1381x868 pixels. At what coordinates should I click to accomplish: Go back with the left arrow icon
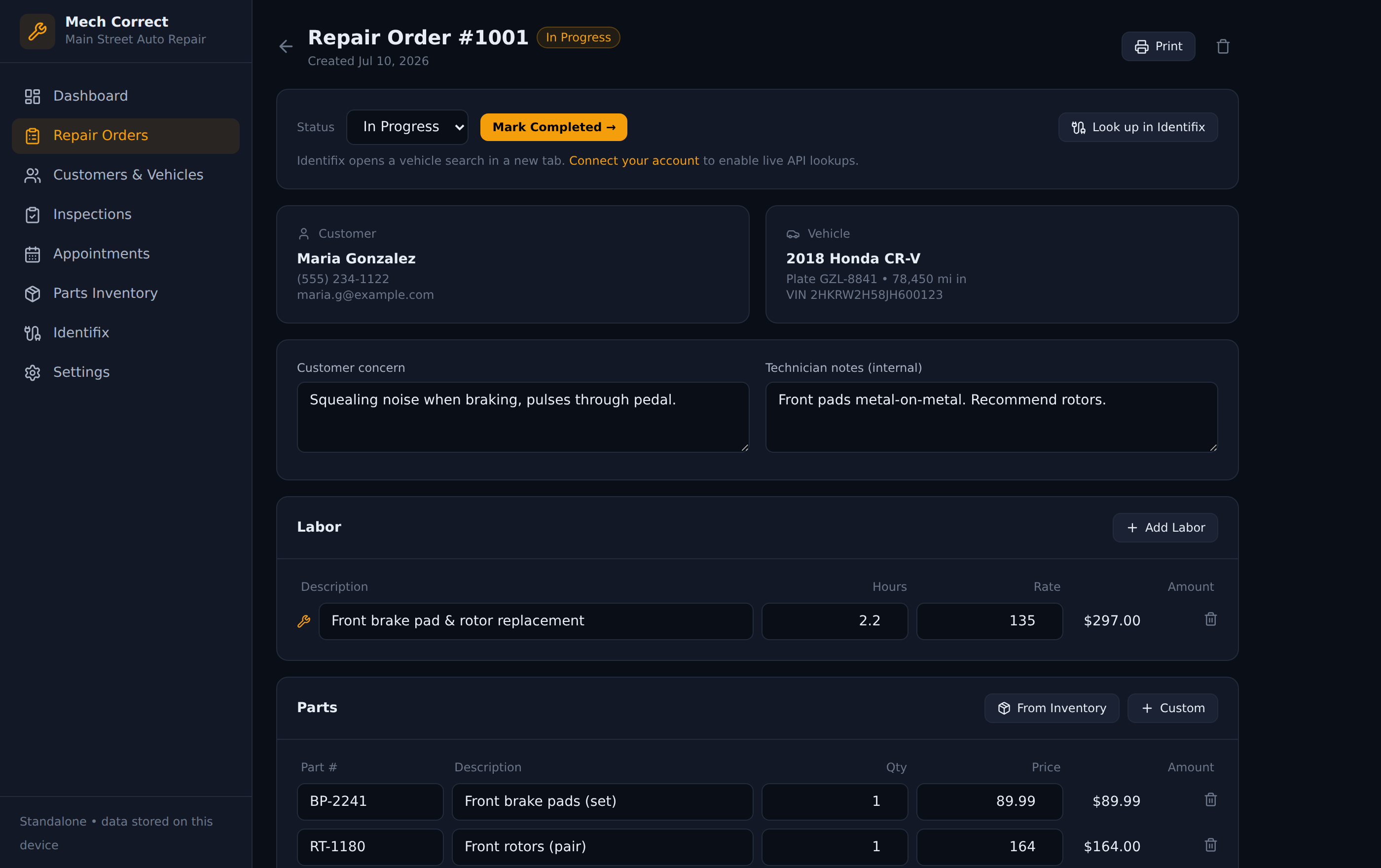(286, 46)
